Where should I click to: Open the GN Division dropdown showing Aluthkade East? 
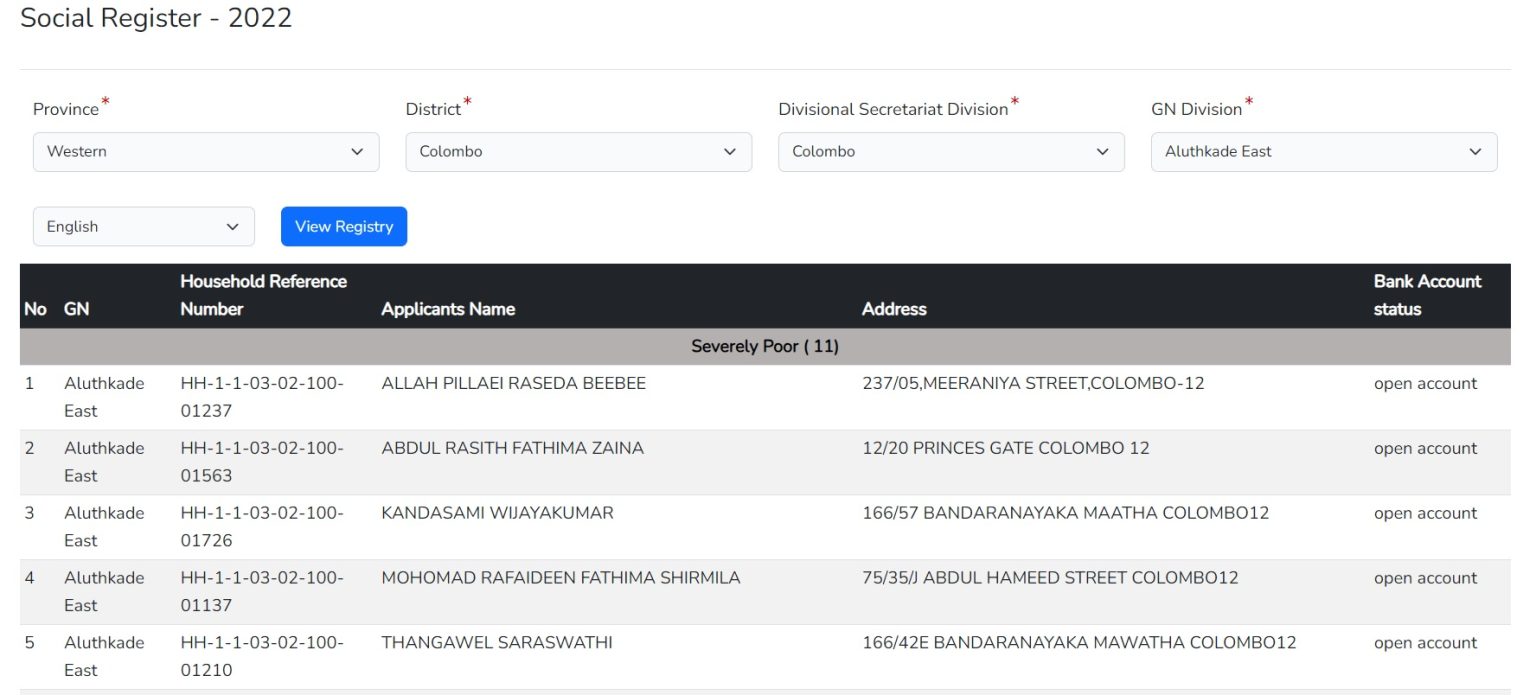pyautogui.click(x=1323, y=151)
